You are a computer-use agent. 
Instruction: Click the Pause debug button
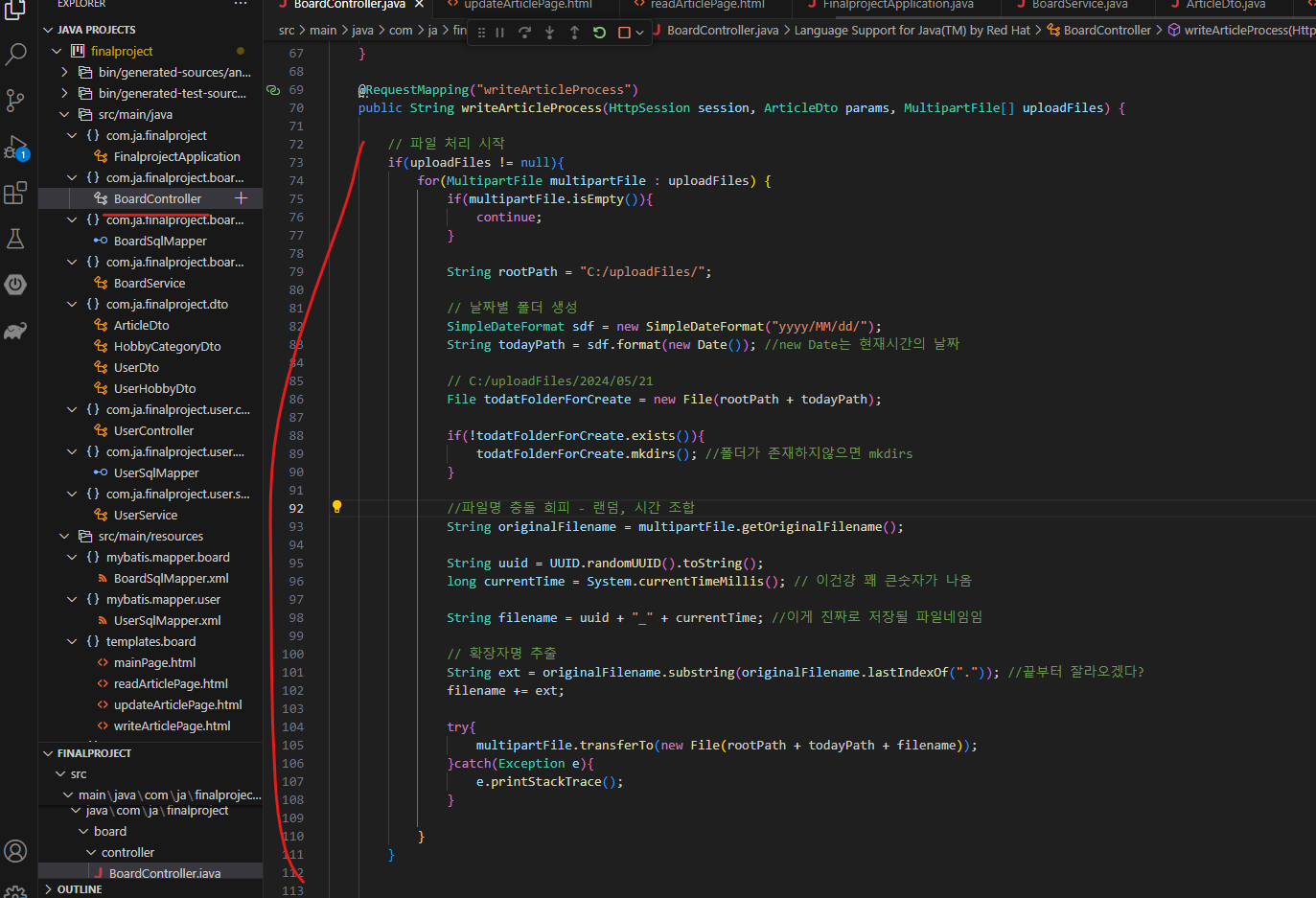point(499,33)
